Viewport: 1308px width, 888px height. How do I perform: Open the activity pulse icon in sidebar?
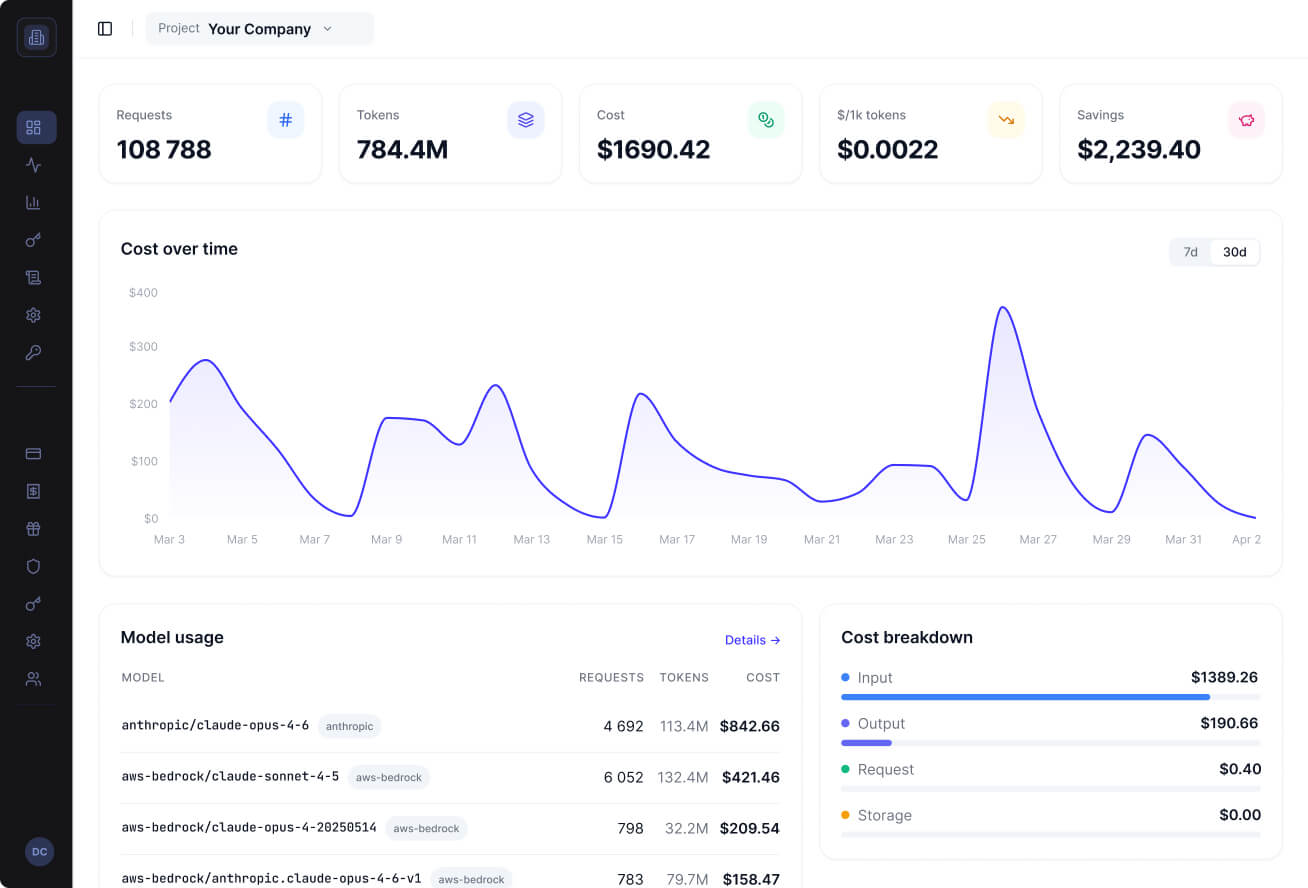pos(33,165)
